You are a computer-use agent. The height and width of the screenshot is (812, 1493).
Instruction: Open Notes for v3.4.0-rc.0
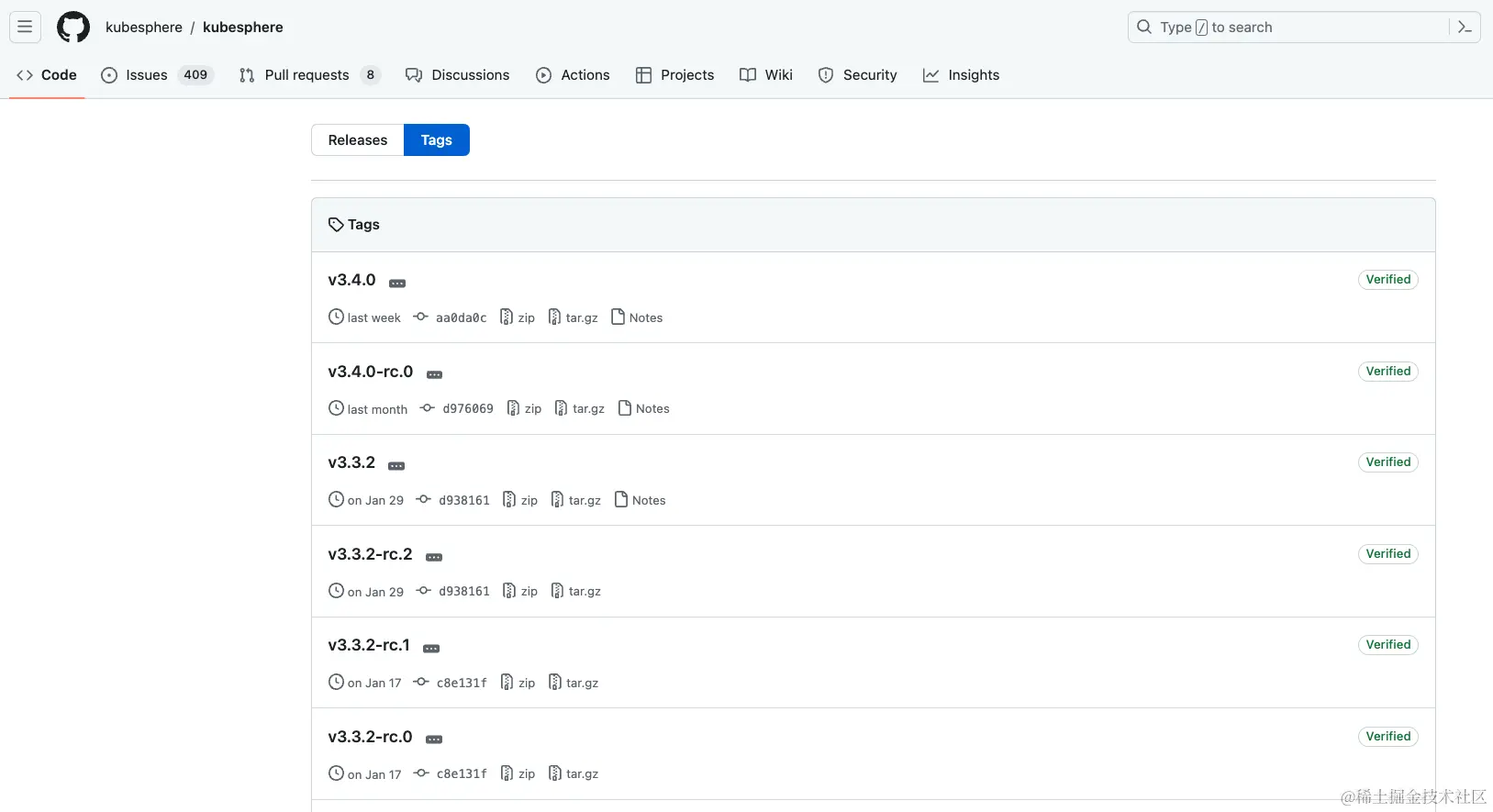(x=643, y=409)
